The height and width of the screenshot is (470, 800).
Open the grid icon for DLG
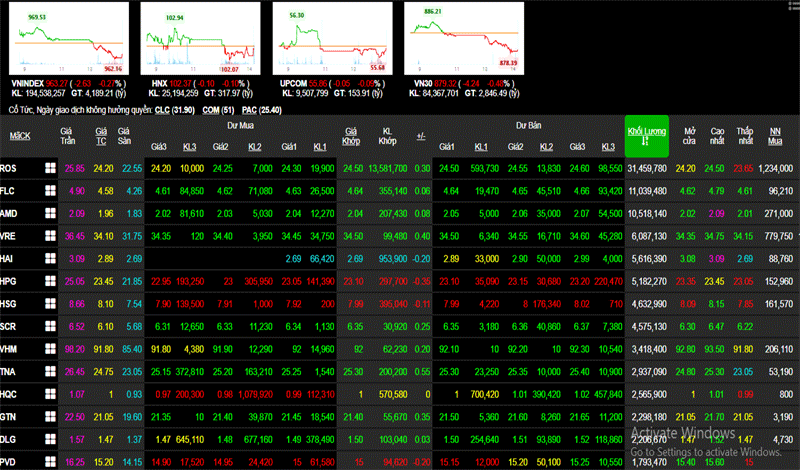click(x=50, y=439)
